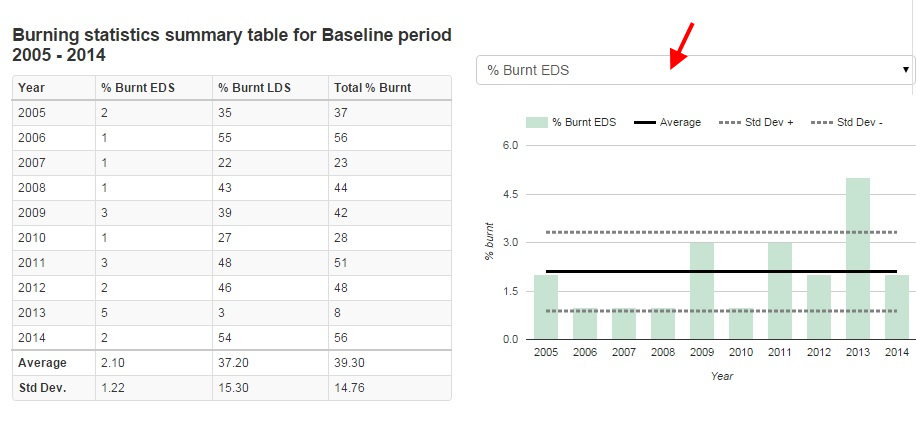Click the 2014 bar in chart
Viewport: 916px width, 421px height.
pyautogui.click(x=897, y=306)
